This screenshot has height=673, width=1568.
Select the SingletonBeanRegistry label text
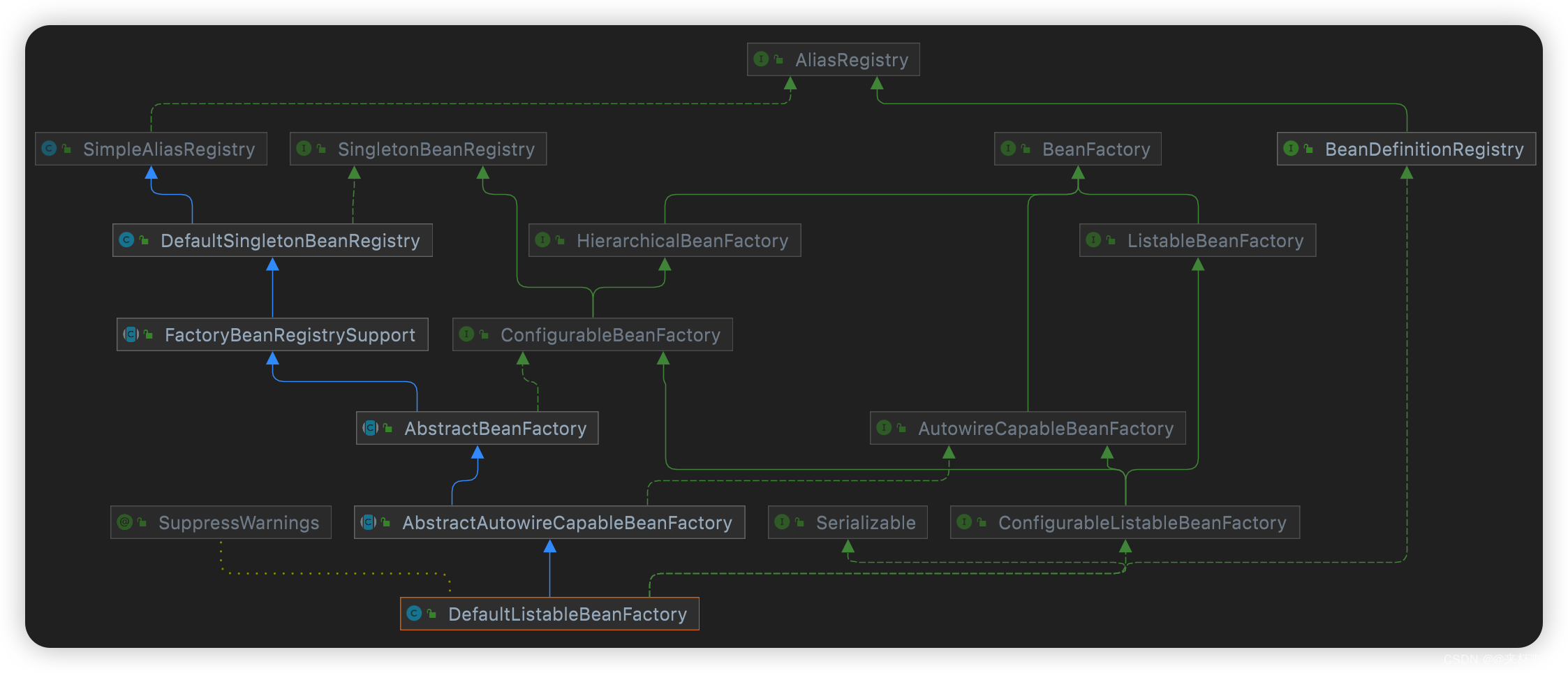click(x=436, y=149)
